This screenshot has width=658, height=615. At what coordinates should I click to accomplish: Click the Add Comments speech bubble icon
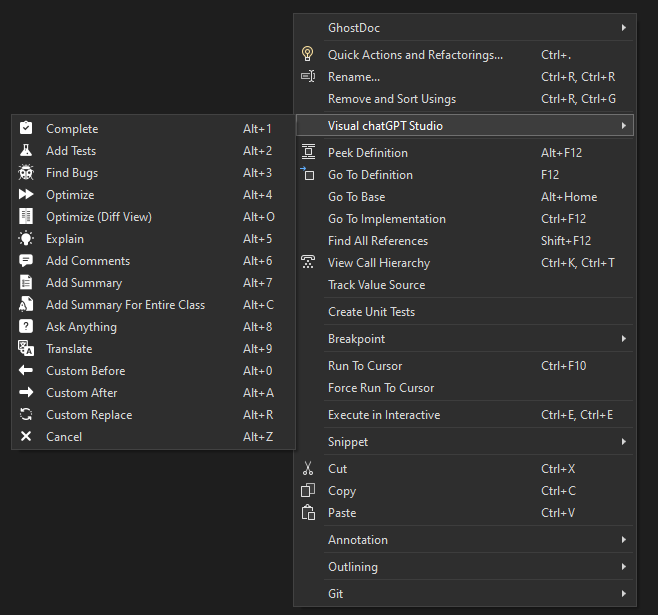26,261
